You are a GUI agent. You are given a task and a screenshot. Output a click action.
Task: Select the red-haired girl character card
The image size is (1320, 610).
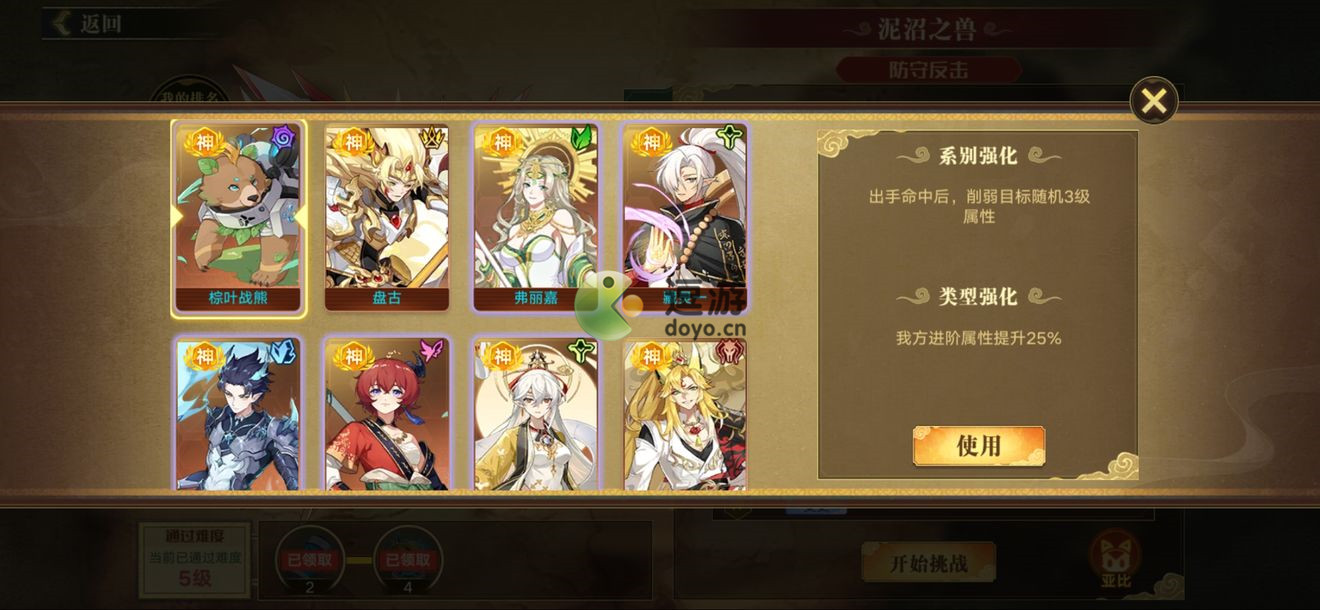pos(387,414)
